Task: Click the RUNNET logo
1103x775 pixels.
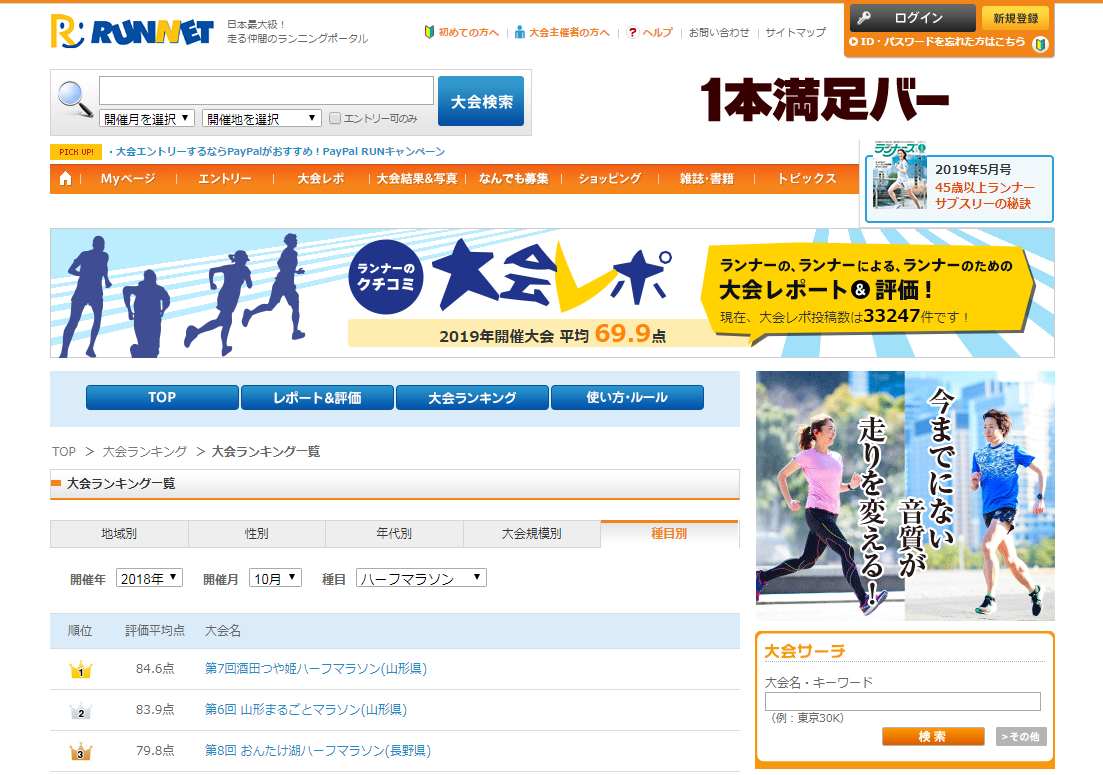Action: tap(132, 31)
